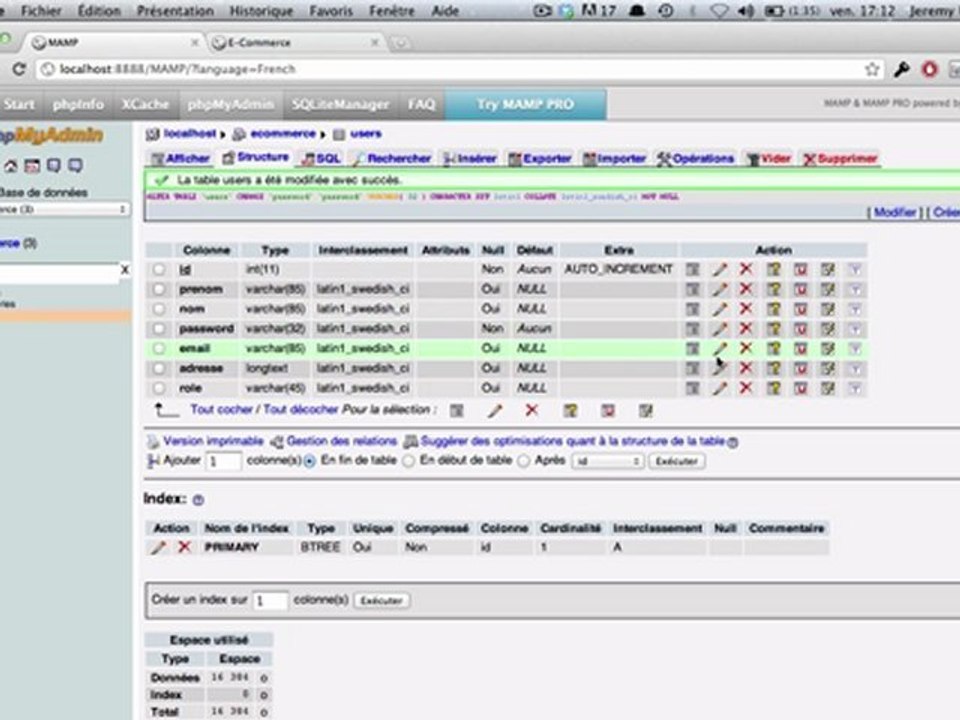Edit the email column with pencil icon

point(719,349)
